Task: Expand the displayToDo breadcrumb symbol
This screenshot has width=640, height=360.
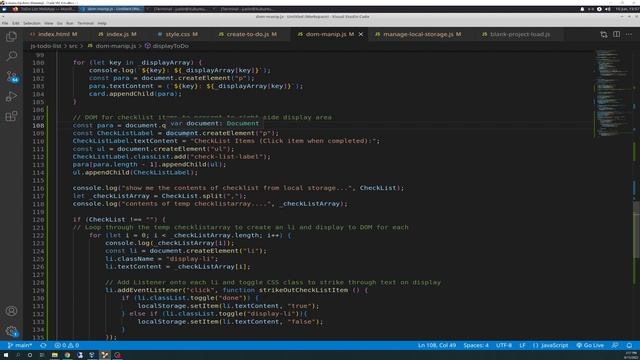Action: pos(167,46)
